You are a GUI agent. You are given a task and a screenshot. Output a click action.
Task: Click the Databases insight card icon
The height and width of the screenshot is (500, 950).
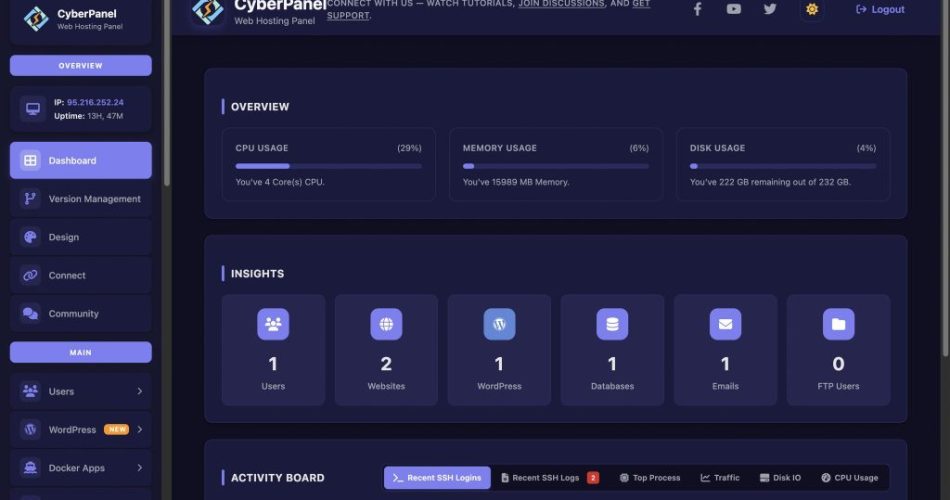[613, 324]
